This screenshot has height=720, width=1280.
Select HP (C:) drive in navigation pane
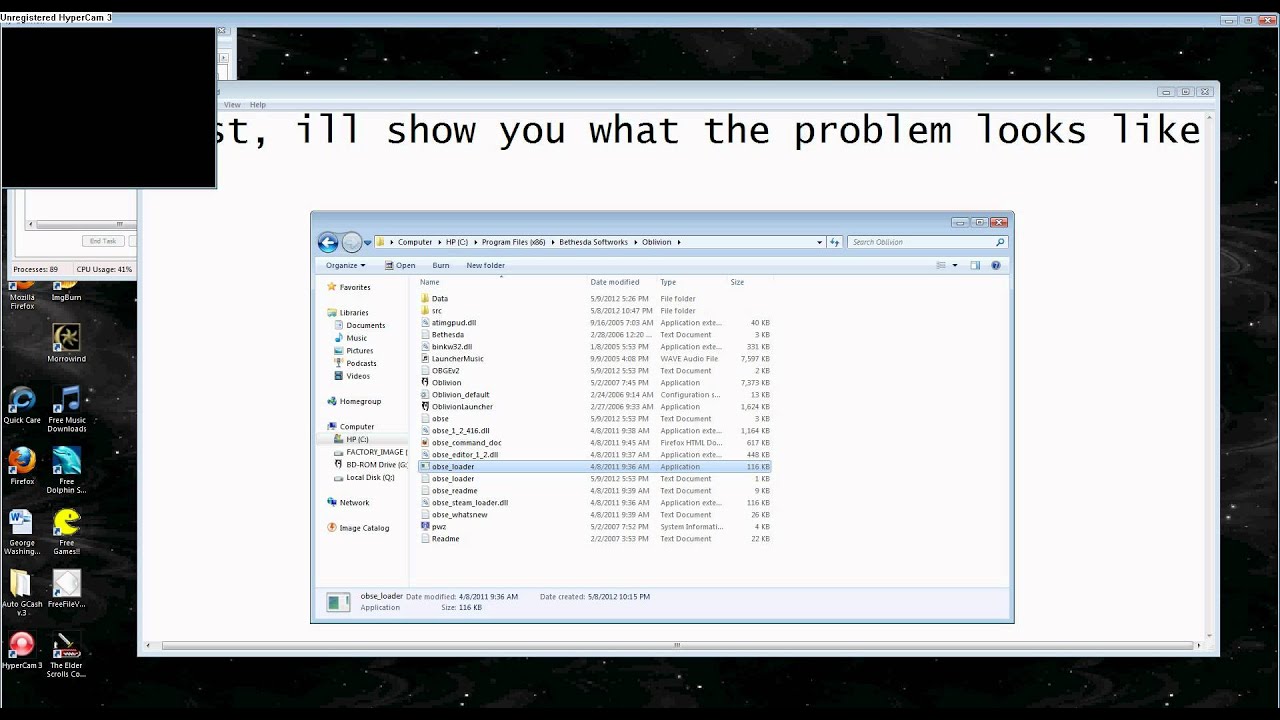(357, 439)
